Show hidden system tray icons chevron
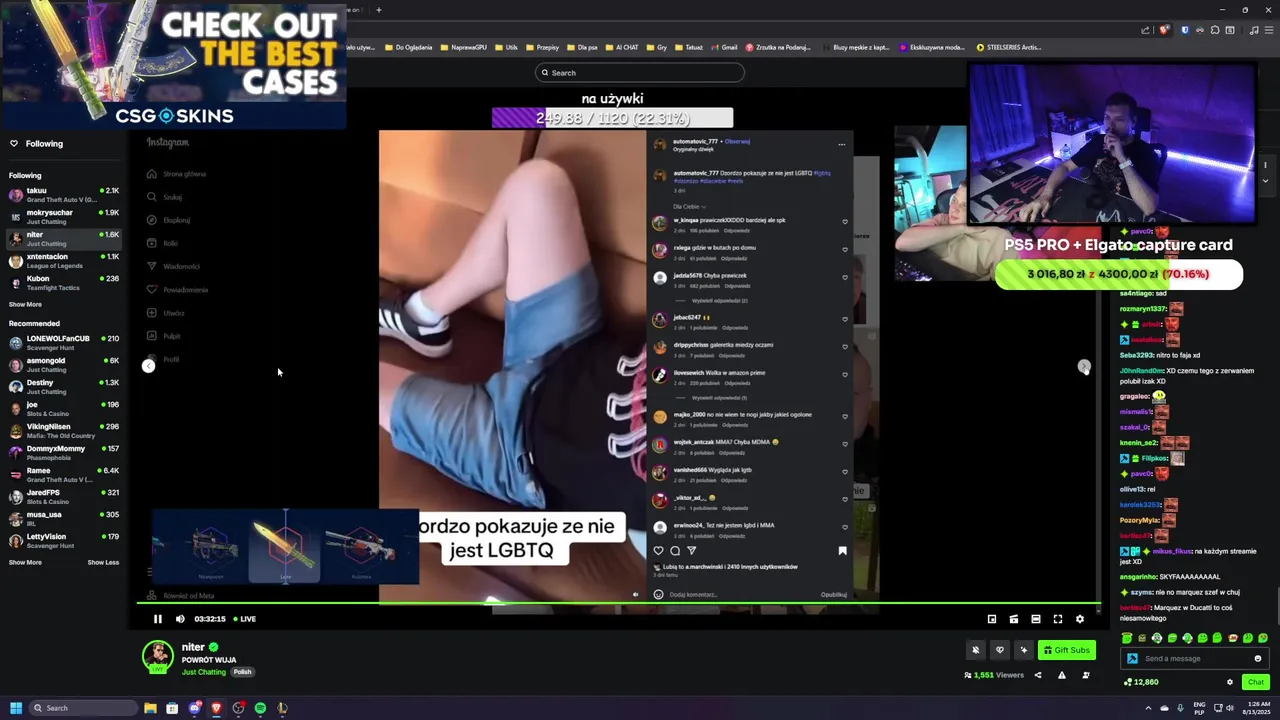This screenshot has width=1280, height=720. point(1148,708)
